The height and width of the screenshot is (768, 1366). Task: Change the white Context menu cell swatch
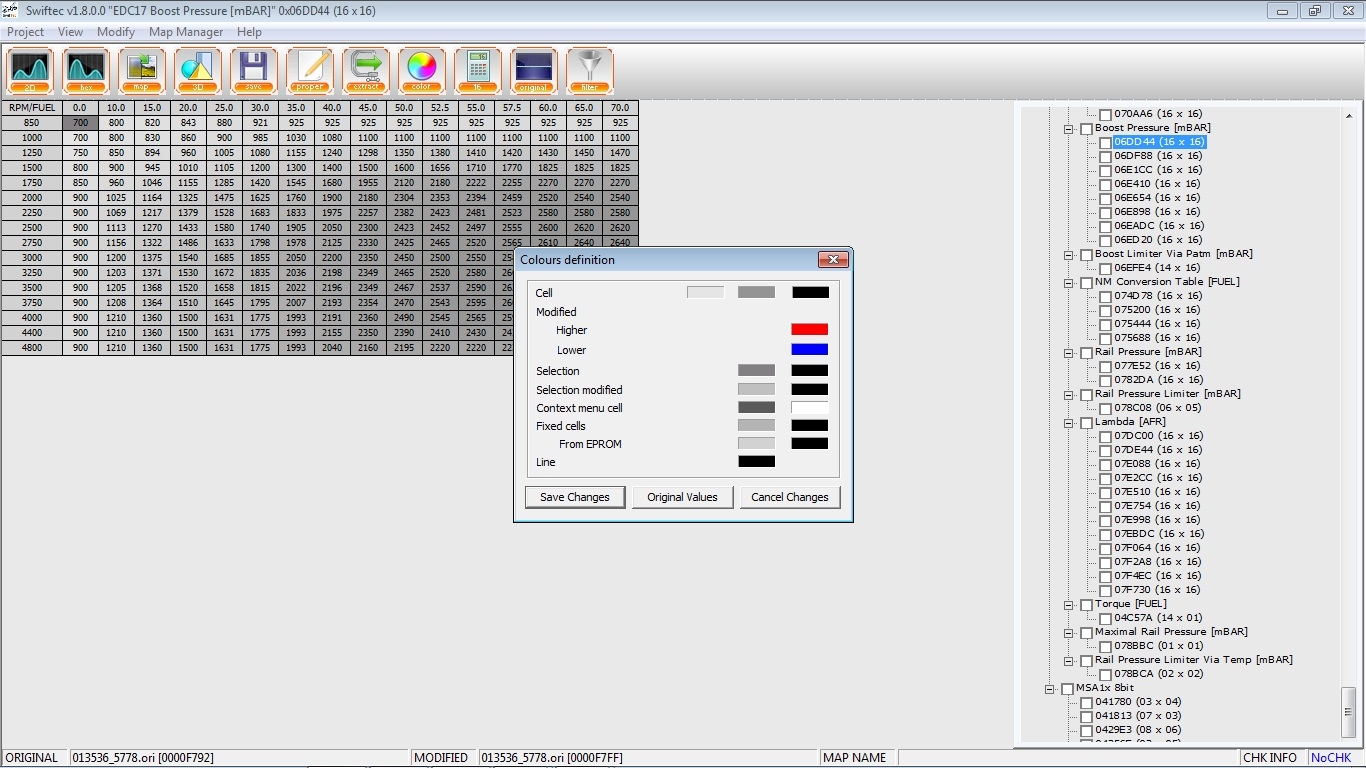pos(810,407)
